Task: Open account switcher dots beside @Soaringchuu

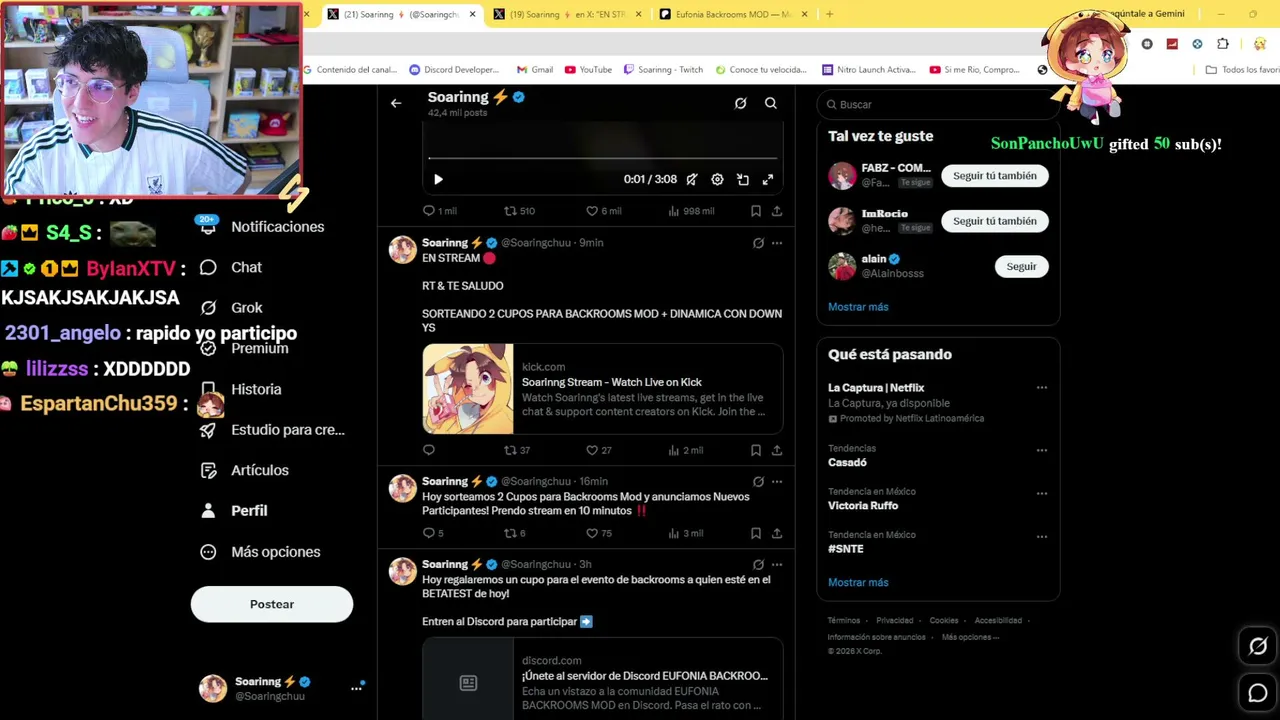Action: (356, 688)
